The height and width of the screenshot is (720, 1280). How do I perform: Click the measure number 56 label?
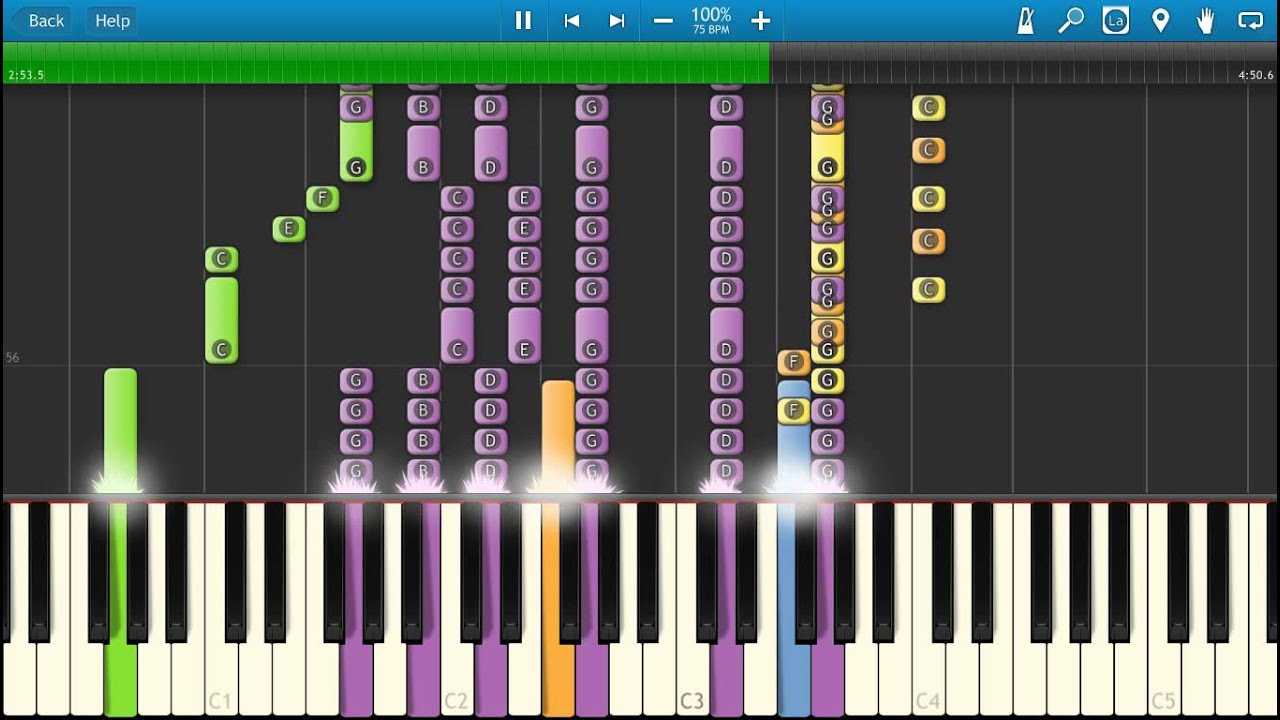pyautogui.click(x=12, y=357)
